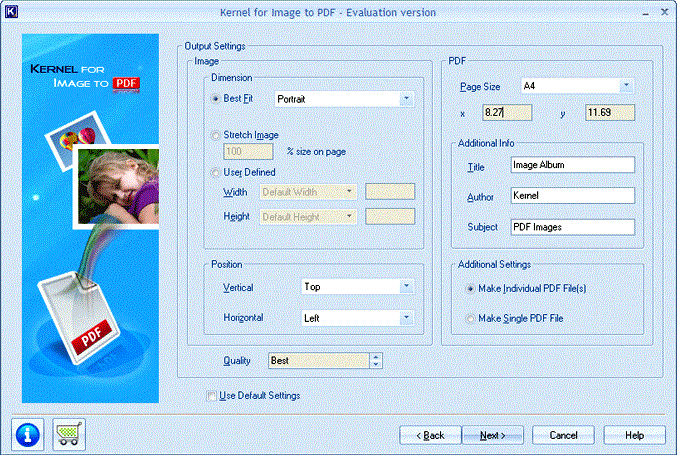Select the Best Fit radio button
The height and width of the screenshot is (455, 677).
click(215, 99)
